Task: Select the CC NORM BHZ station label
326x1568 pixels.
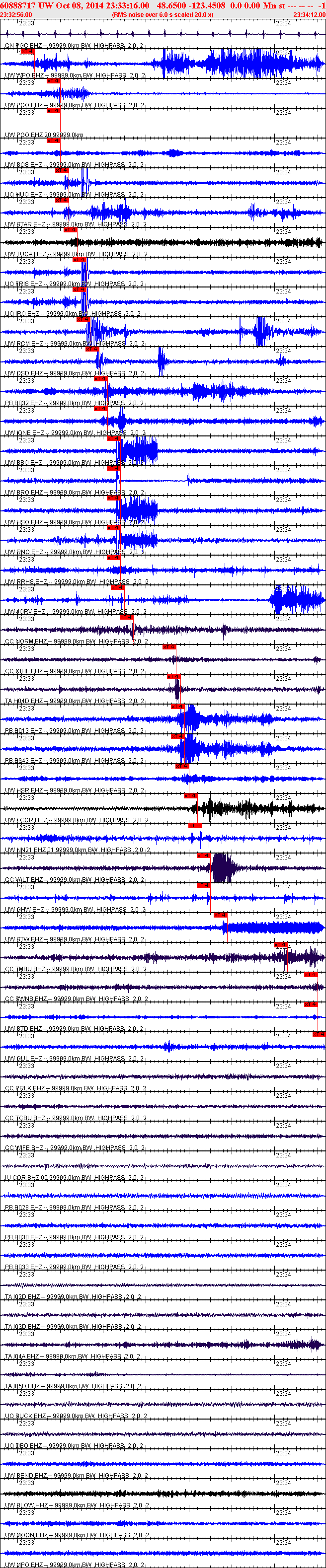Action: [76, 642]
